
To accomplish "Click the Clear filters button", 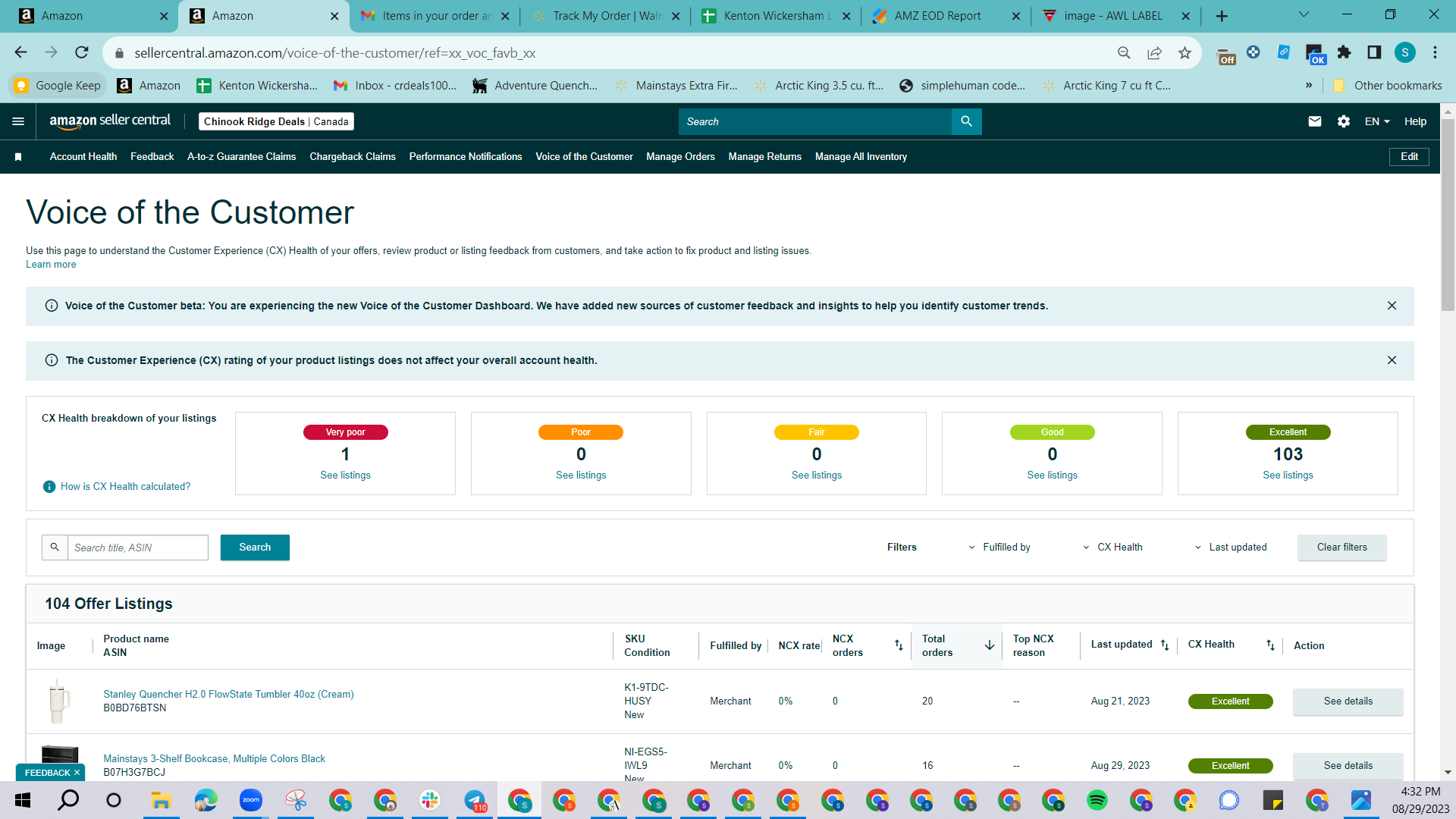I will click(1341, 548).
